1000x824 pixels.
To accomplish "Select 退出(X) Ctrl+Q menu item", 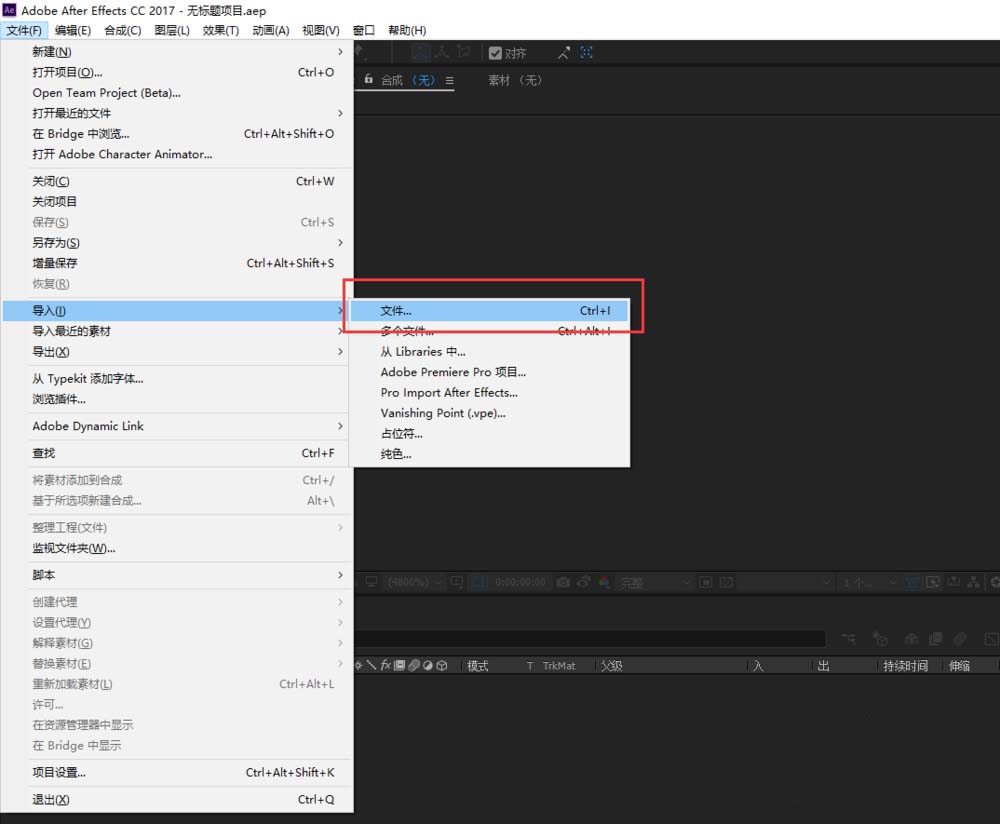I will click(177, 799).
